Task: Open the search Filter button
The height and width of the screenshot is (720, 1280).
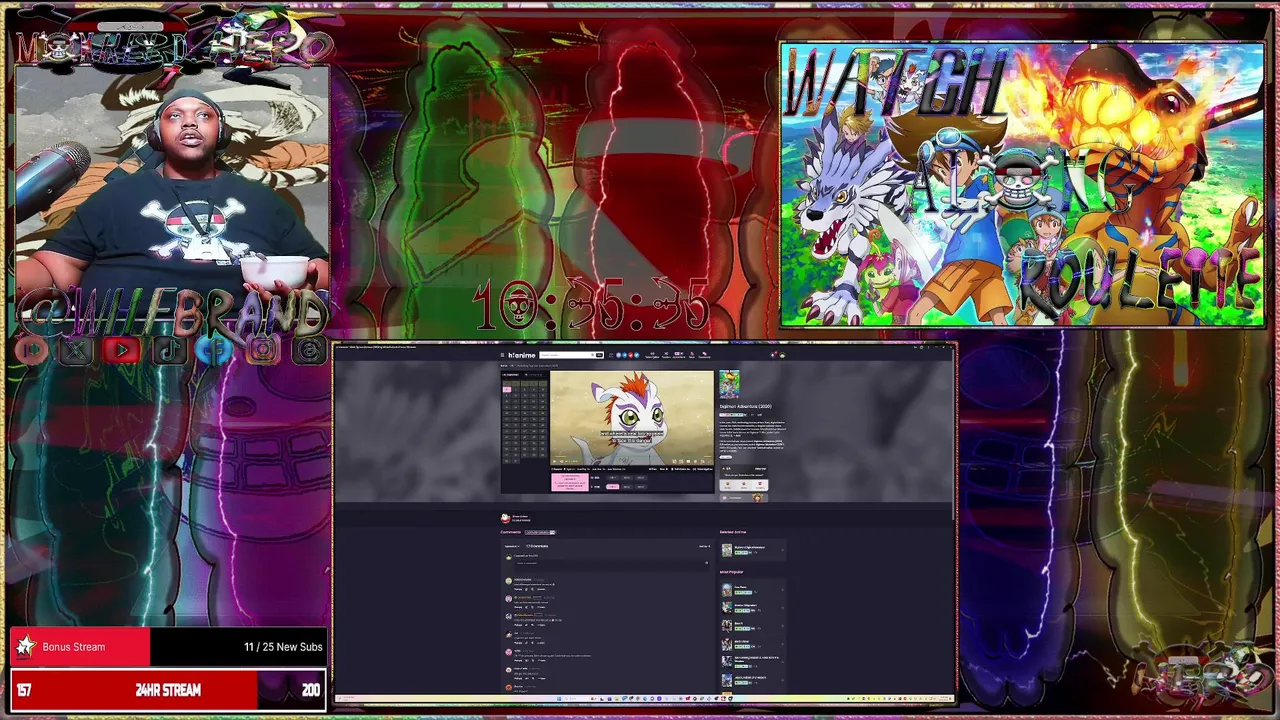Action: (599, 355)
